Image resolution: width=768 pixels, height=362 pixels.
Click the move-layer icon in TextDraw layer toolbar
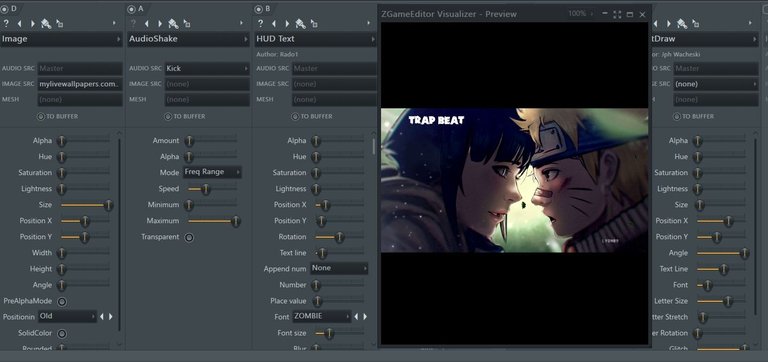click(x=696, y=23)
